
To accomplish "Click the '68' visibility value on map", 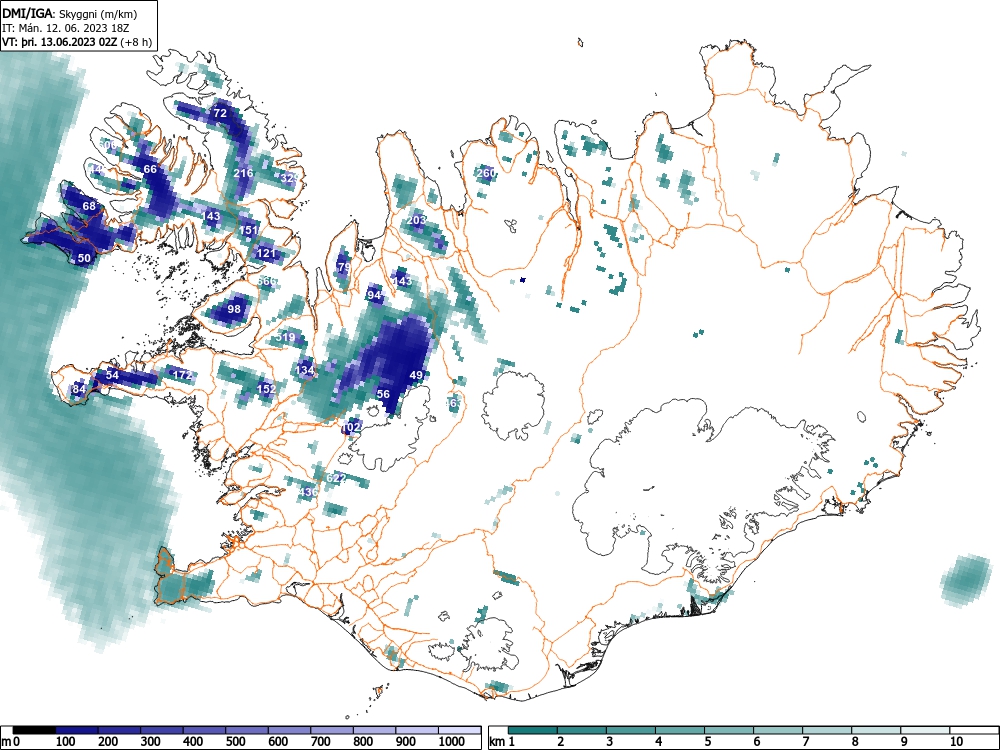I will coord(89,206).
